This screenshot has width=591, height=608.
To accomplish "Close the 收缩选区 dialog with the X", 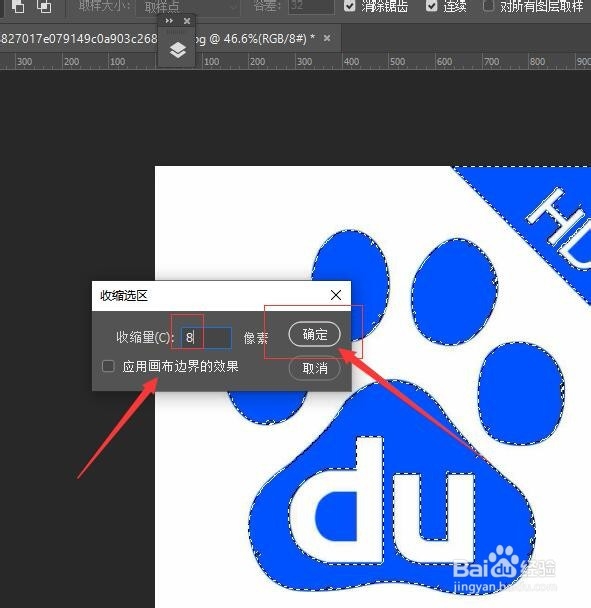I will click(x=336, y=295).
